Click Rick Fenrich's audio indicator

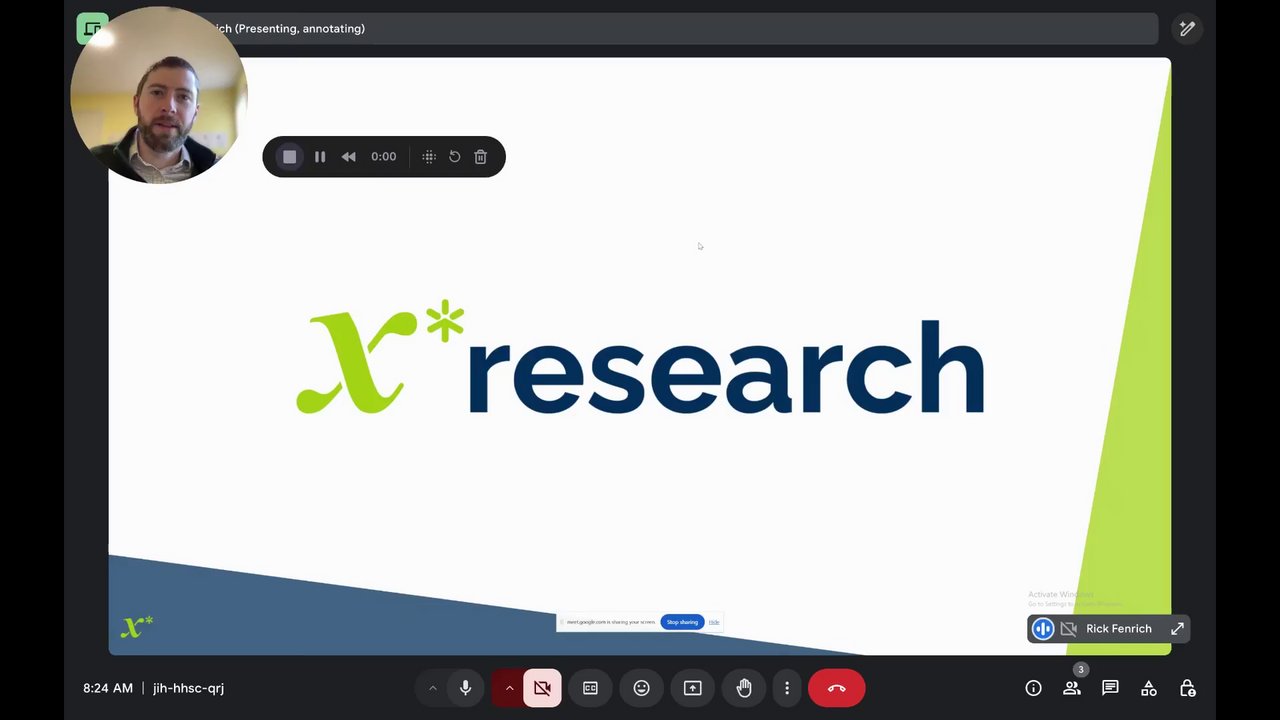tap(1043, 629)
